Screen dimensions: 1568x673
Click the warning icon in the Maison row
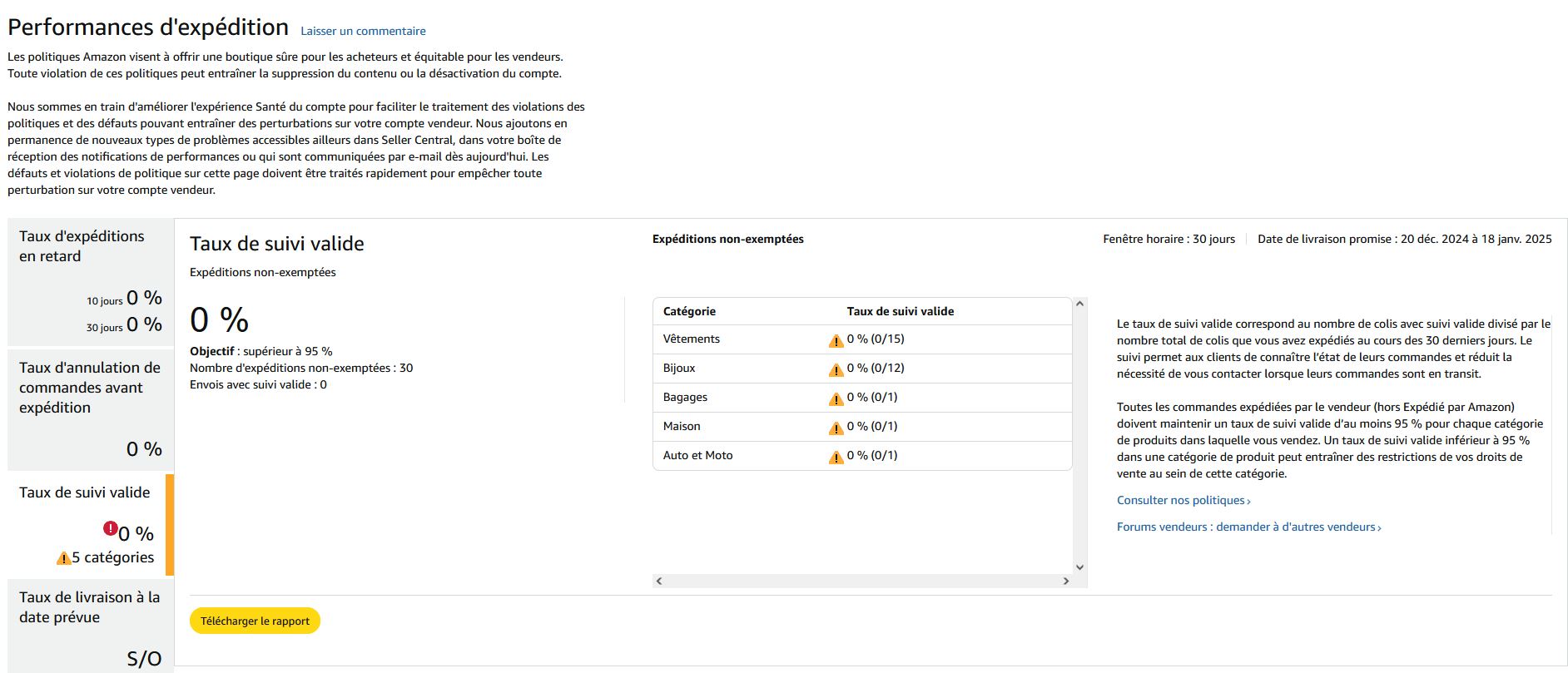point(836,428)
